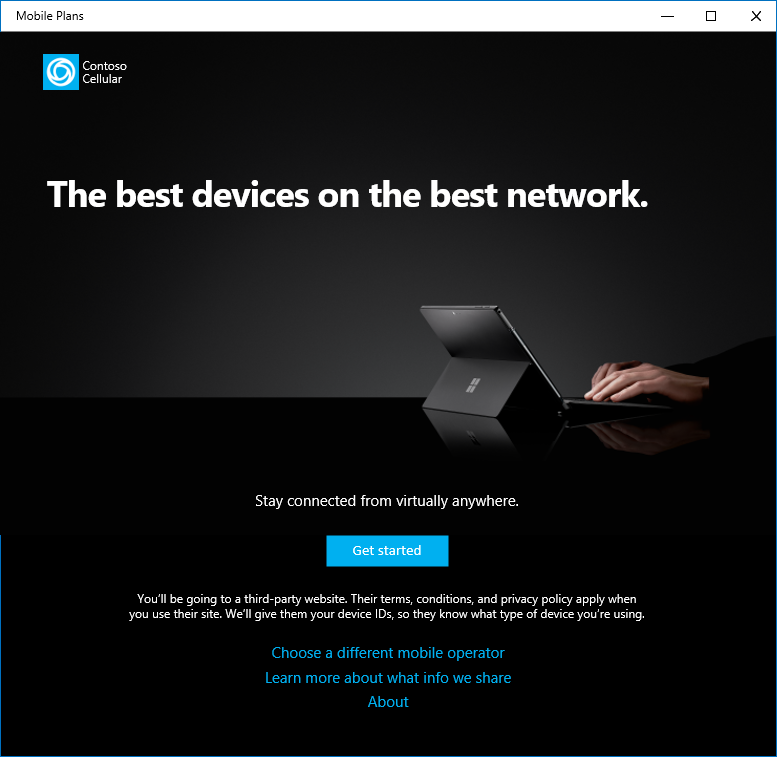Click the tablet kickstand in the hero image

pos(475,387)
